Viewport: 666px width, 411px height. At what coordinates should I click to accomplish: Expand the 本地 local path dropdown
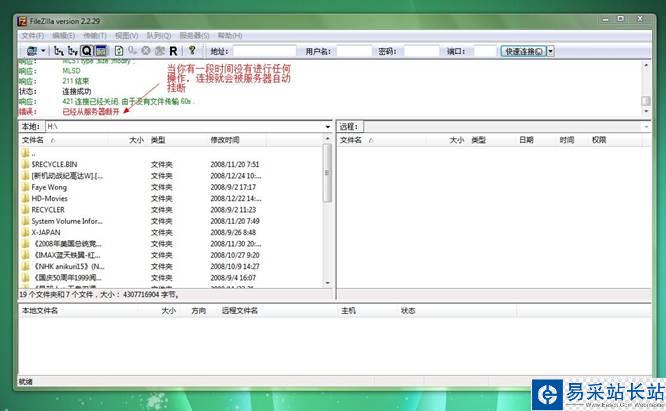(x=327, y=127)
